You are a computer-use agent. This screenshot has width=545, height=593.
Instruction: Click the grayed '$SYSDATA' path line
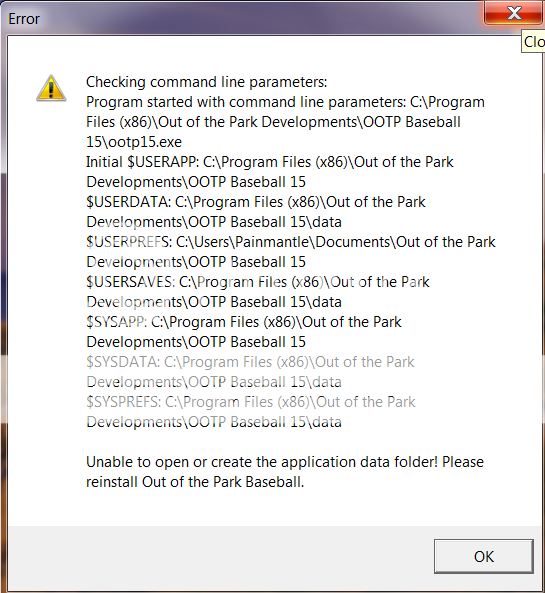tap(250, 362)
